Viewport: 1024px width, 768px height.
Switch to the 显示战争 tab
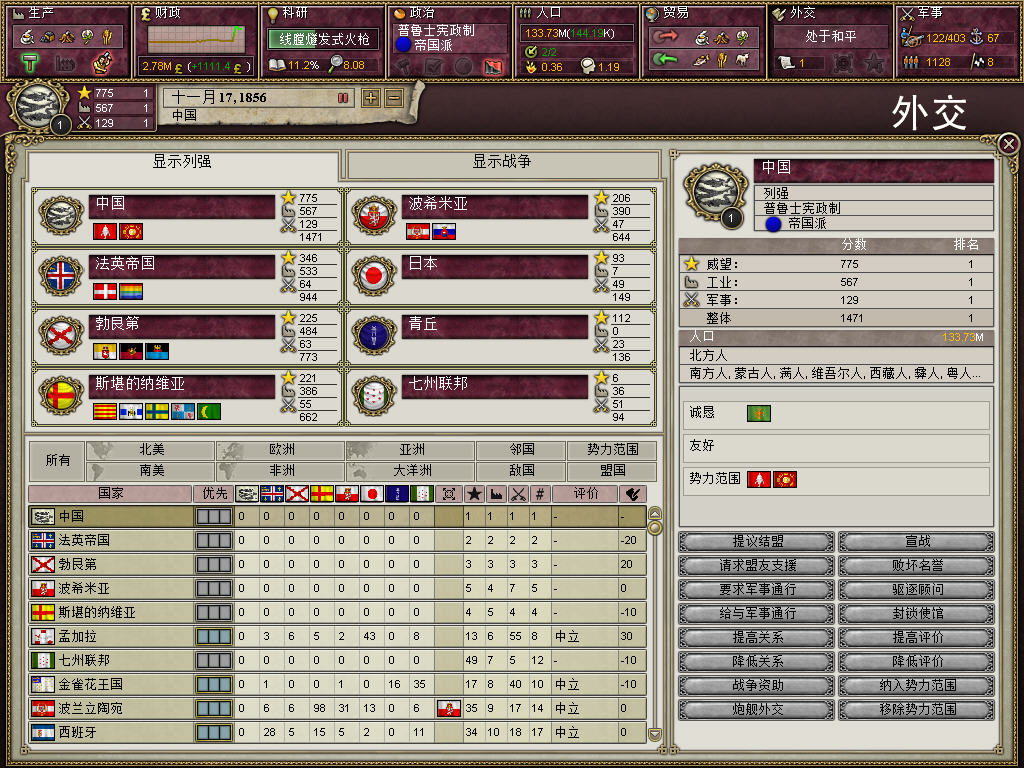(502, 163)
